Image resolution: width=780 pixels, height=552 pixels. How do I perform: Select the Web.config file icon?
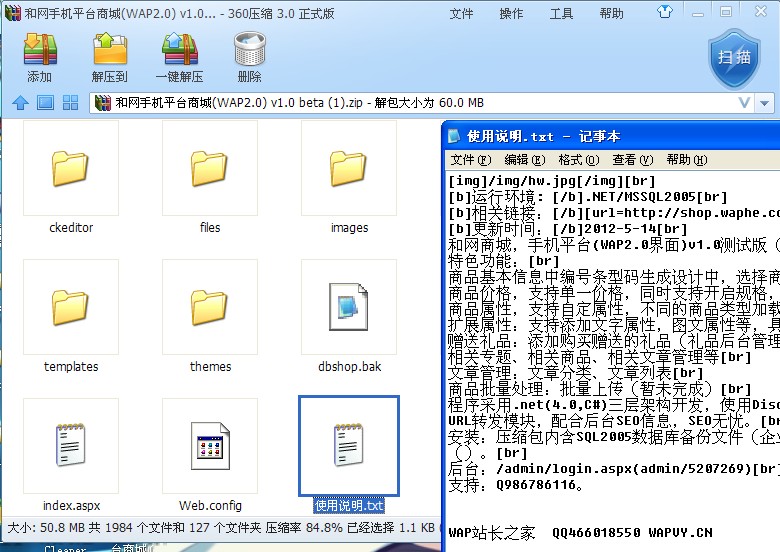click(209, 446)
